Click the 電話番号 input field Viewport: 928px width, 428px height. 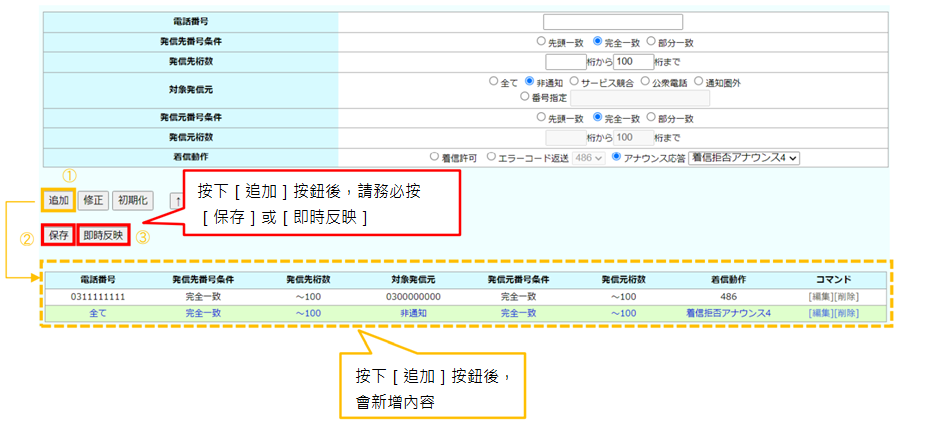point(612,21)
